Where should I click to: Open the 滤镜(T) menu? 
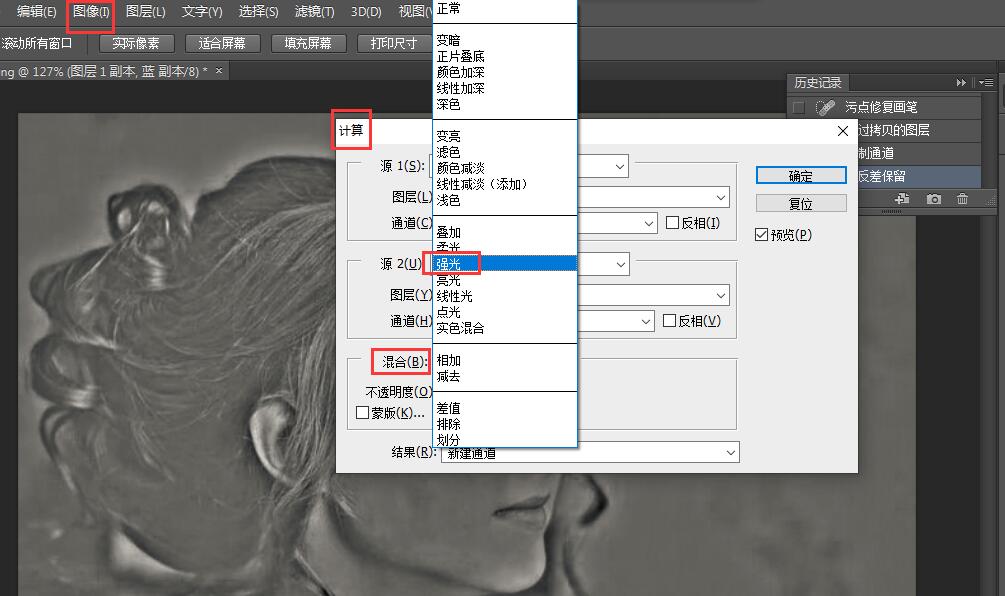pyautogui.click(x=314, y=12)
